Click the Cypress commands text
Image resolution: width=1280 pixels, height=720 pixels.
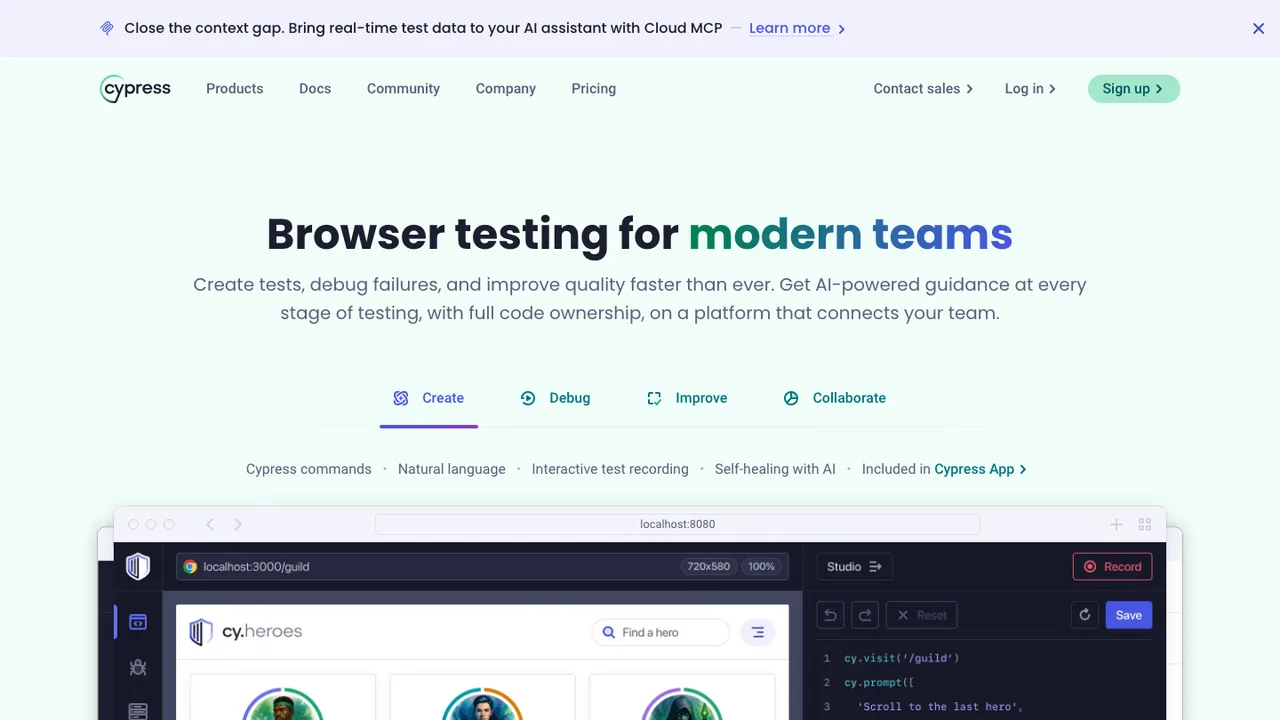(x=309, y=469)
